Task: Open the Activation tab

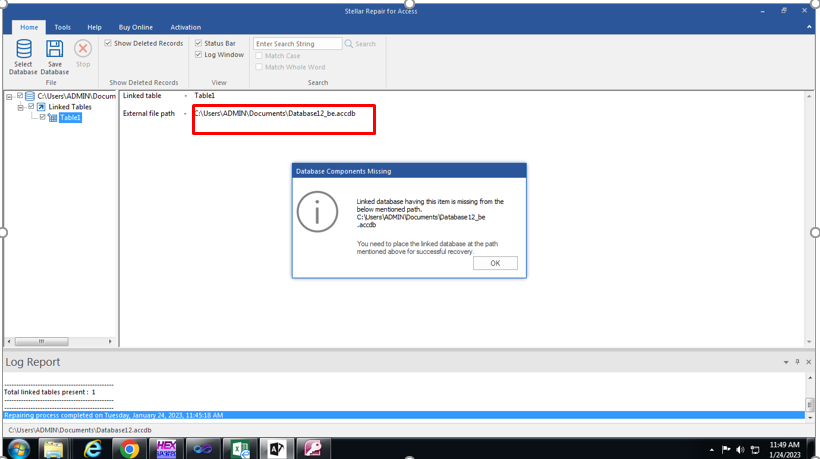Action: click(185, 27)
